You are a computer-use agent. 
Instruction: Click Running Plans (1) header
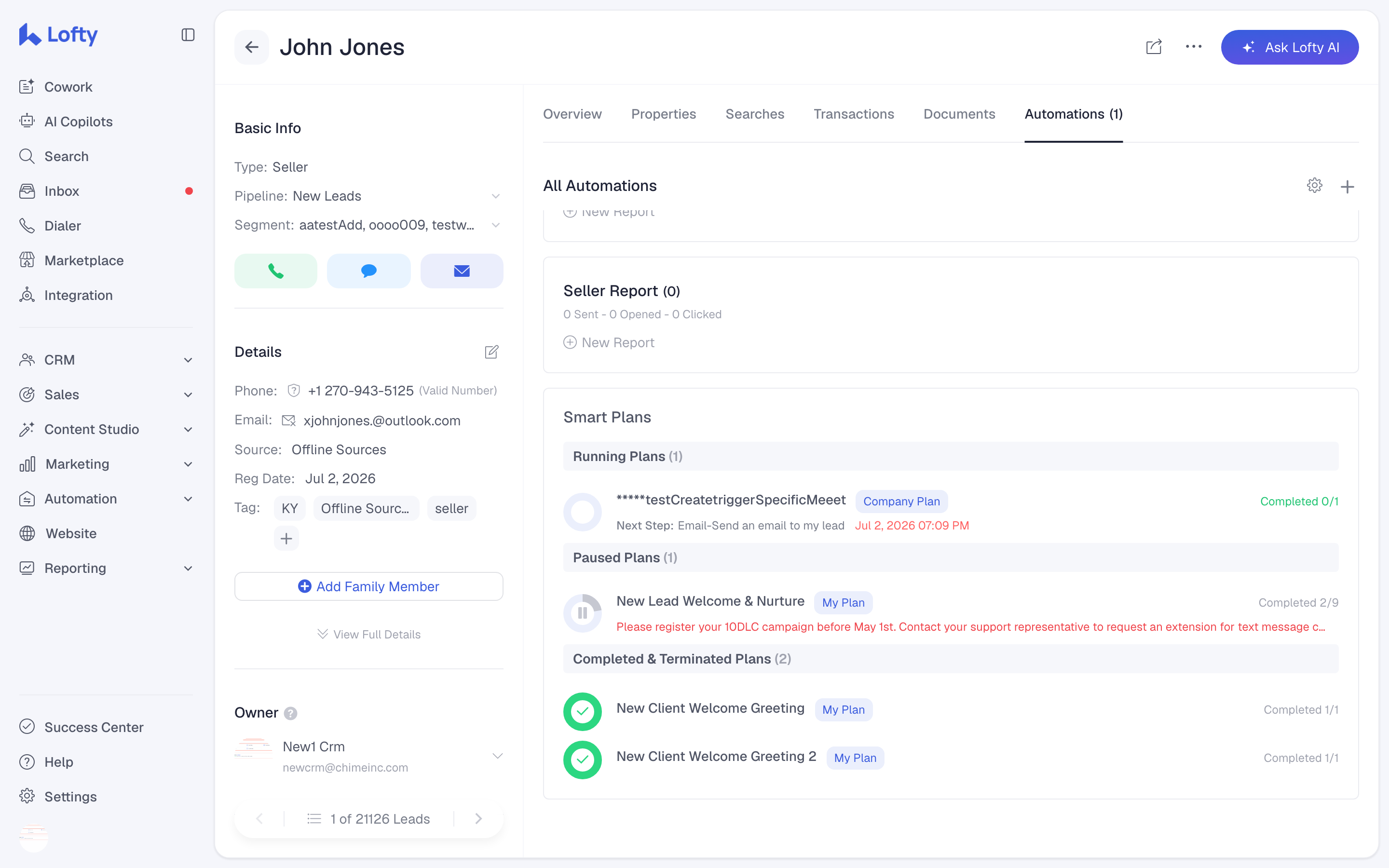pyautogui.click(x=951, y=456)
